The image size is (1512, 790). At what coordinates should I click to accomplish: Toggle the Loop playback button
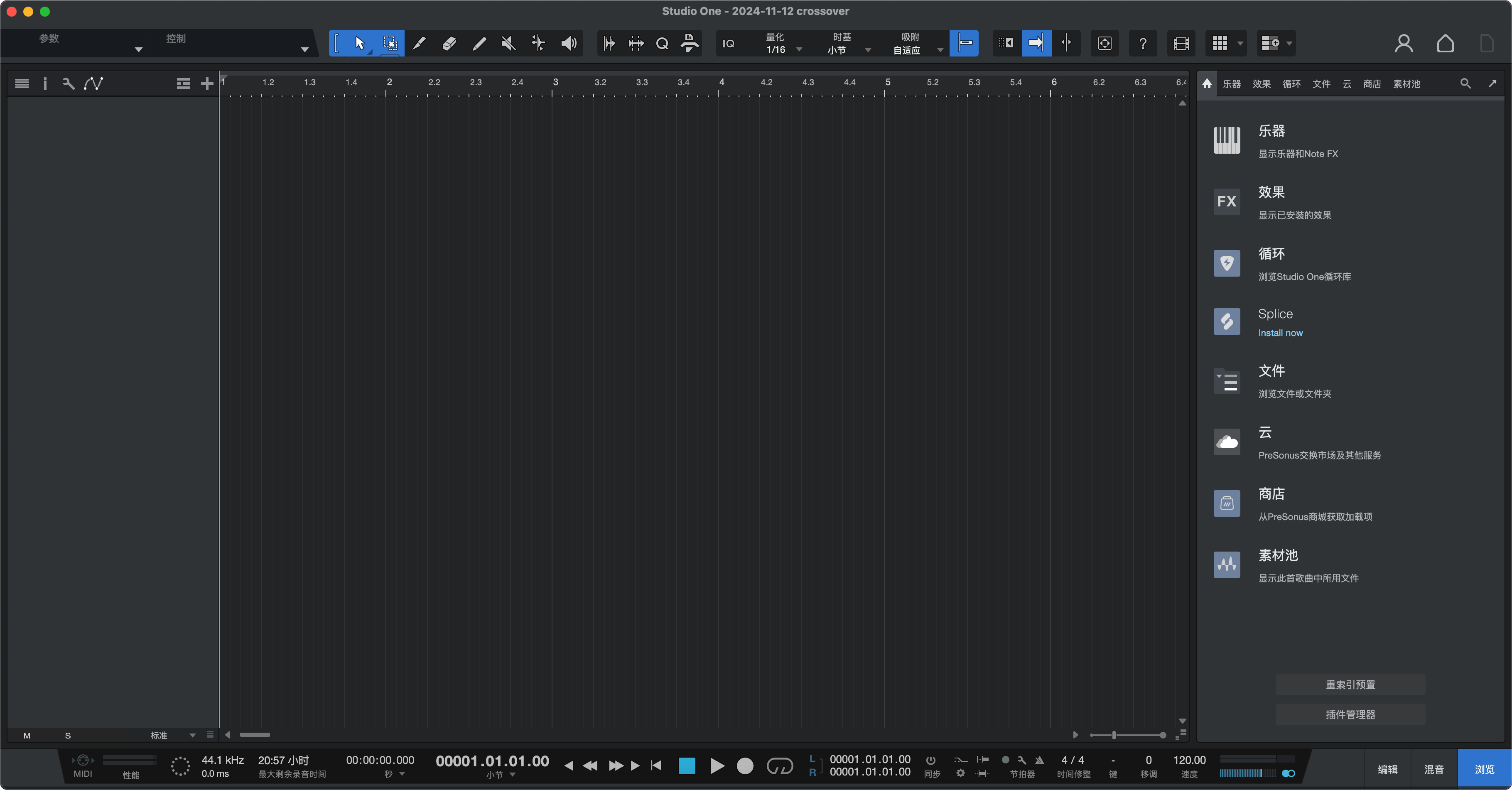(x=780, y=766)
